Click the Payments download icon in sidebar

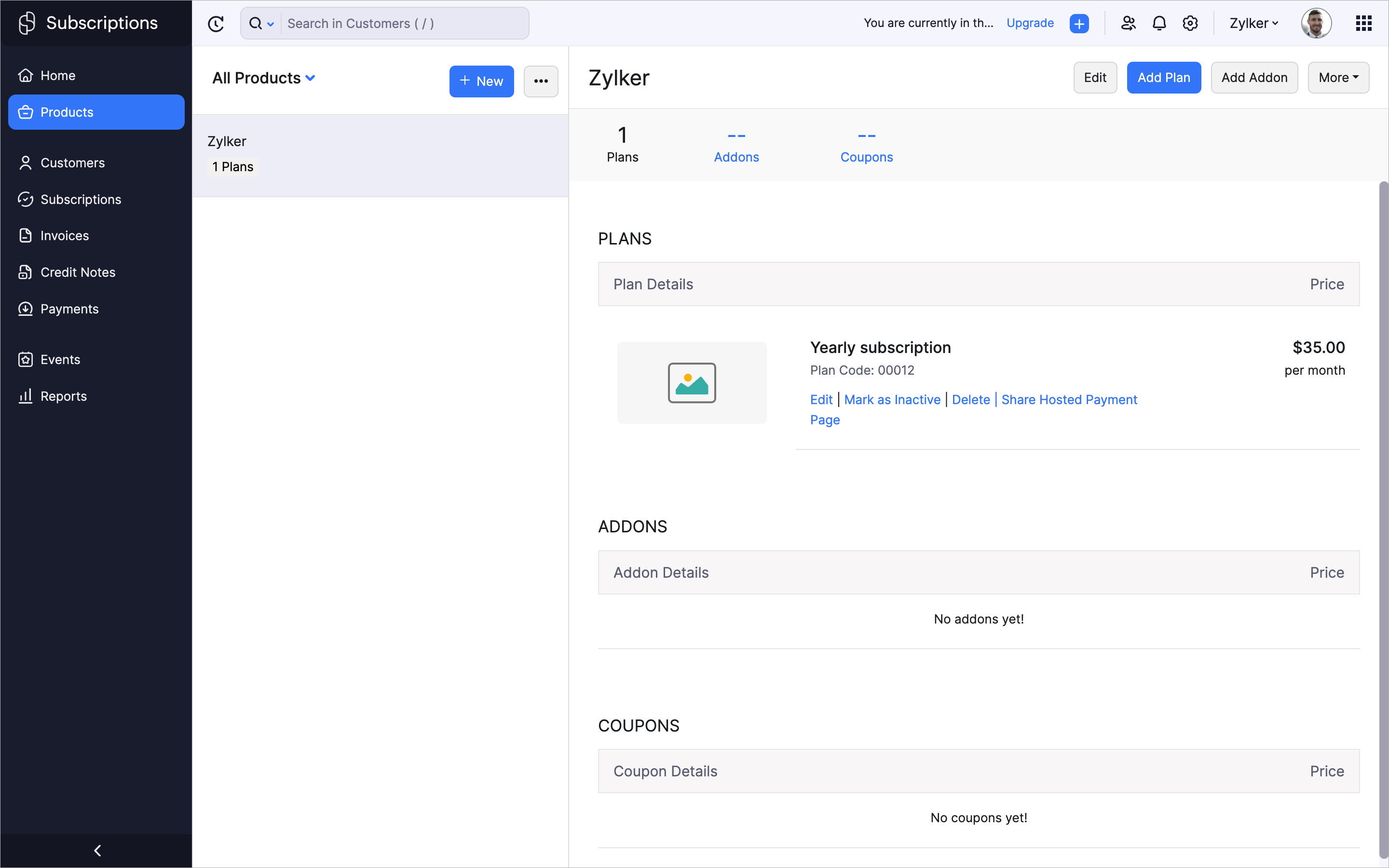(x=25, y=309)
